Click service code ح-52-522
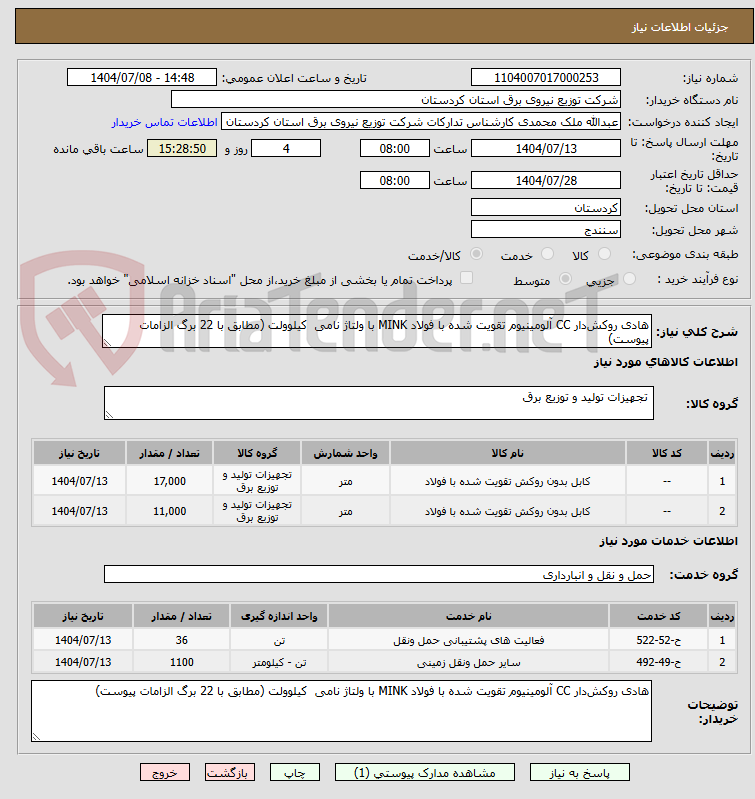 (x=658, y=640)
